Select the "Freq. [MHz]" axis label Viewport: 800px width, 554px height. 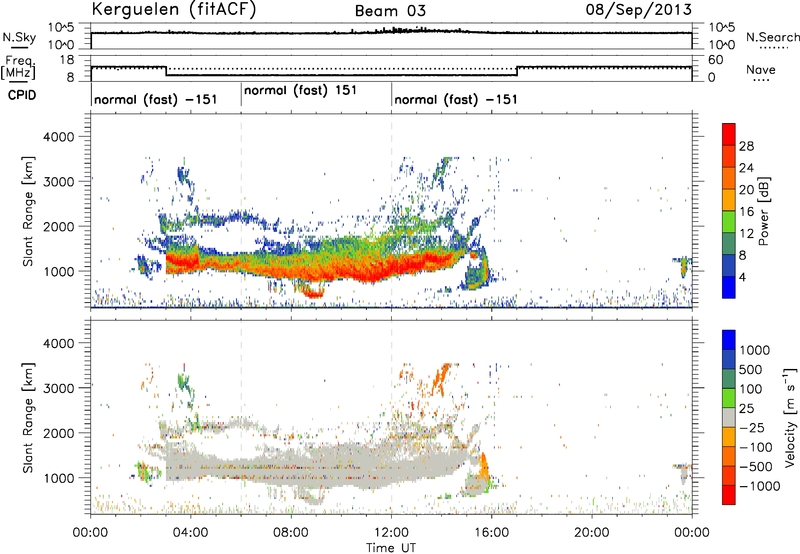point(18,68)
